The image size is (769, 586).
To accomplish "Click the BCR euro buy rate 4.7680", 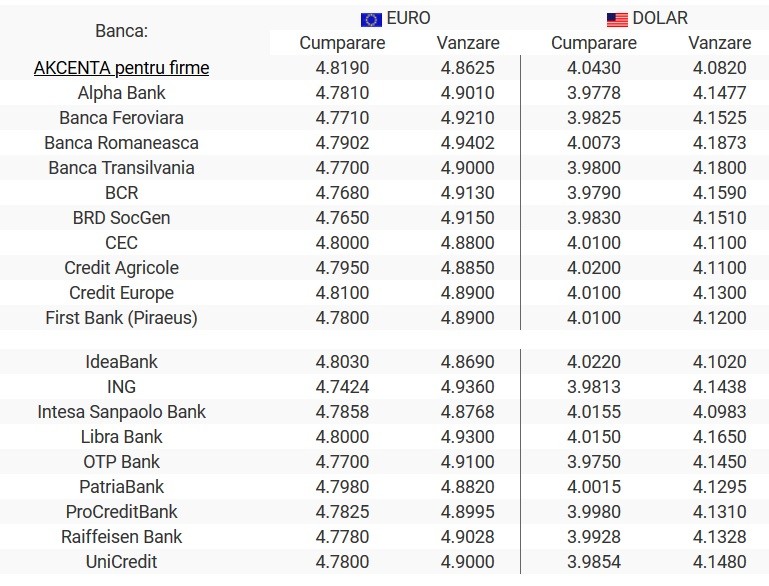I will [342, 193].
